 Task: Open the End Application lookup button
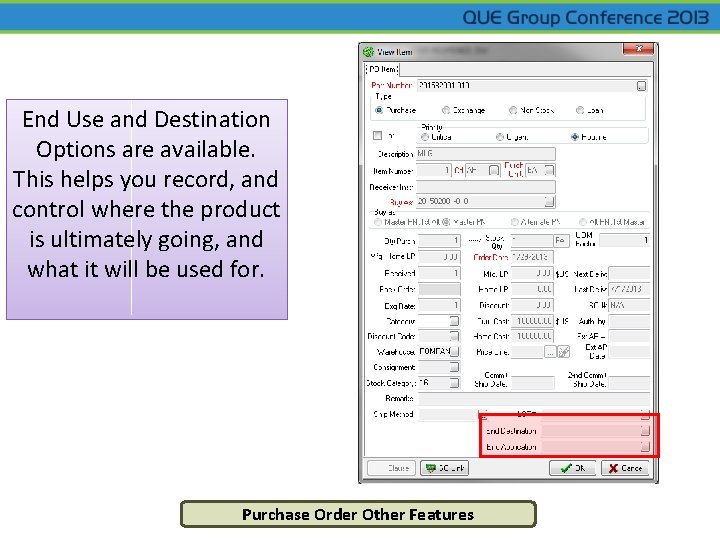click(645, 446)
